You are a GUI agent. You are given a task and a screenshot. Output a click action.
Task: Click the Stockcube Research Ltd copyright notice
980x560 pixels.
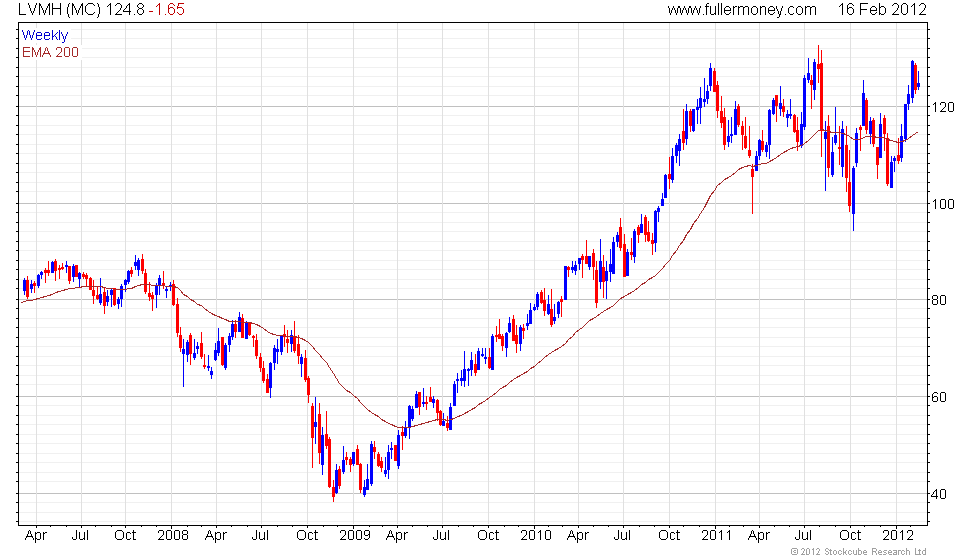pyautogui.click(x=858, y=552)
